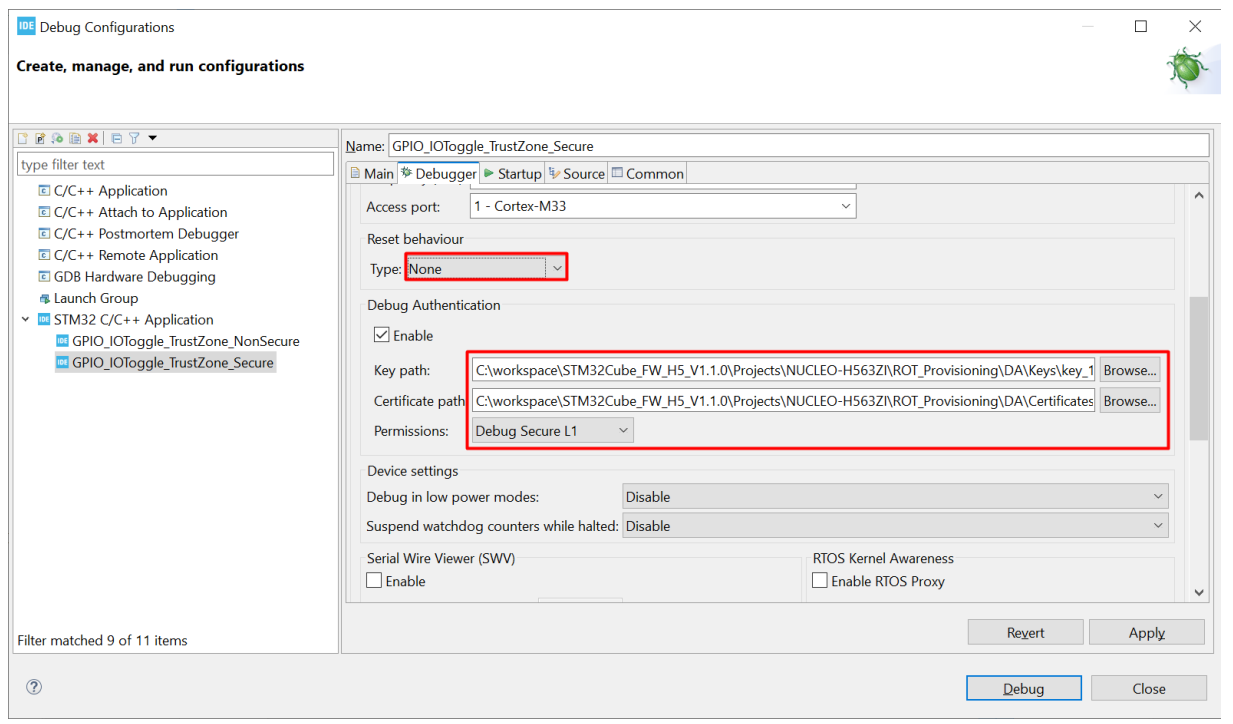
Task: Enable RTOS Proxy checkbox
Action: tap(820, 581)
